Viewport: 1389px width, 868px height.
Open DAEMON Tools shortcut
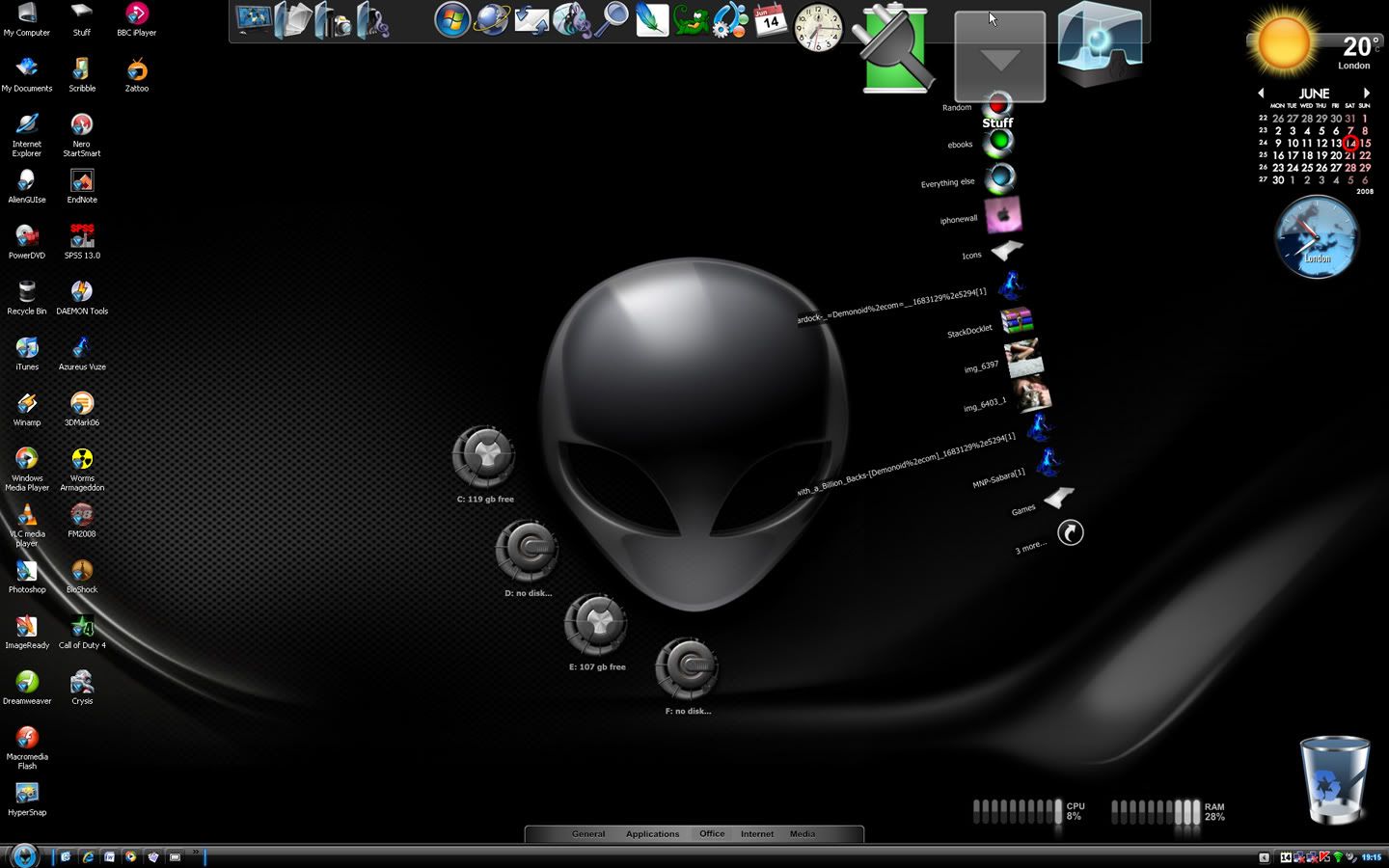[82, 298]
